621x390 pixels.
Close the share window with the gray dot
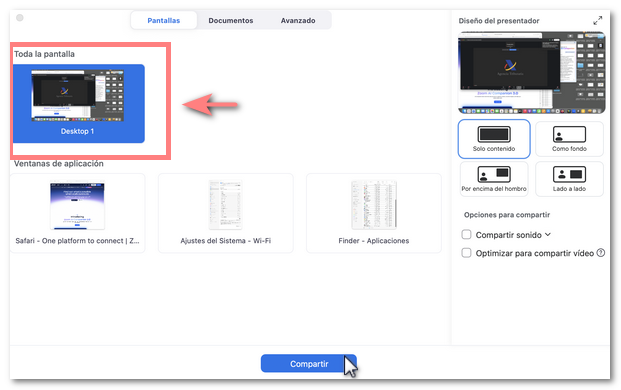tap(20, 18)
